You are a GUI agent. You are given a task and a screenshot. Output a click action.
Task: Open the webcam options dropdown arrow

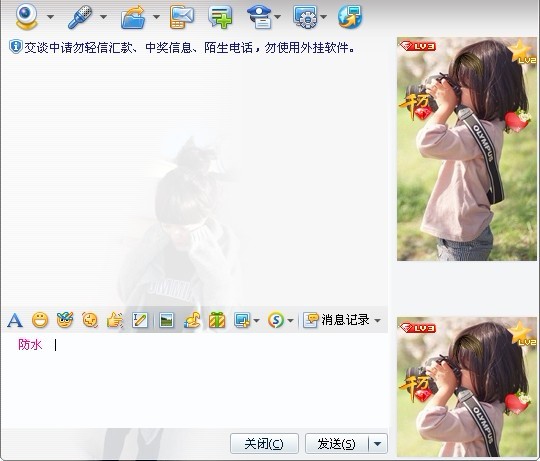click(50, 17)
